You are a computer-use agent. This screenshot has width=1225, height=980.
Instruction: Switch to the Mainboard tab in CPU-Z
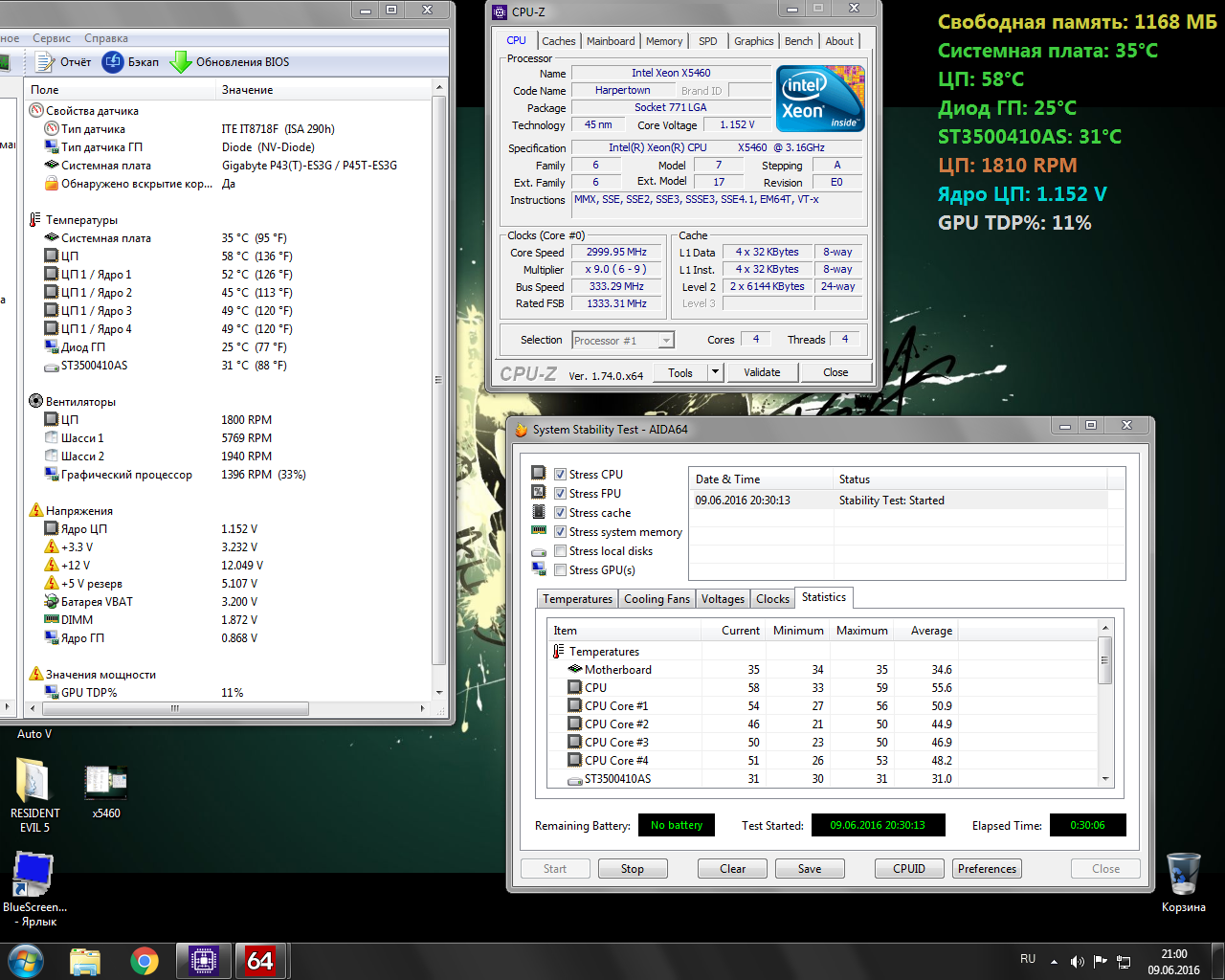[x=611, y=41]
